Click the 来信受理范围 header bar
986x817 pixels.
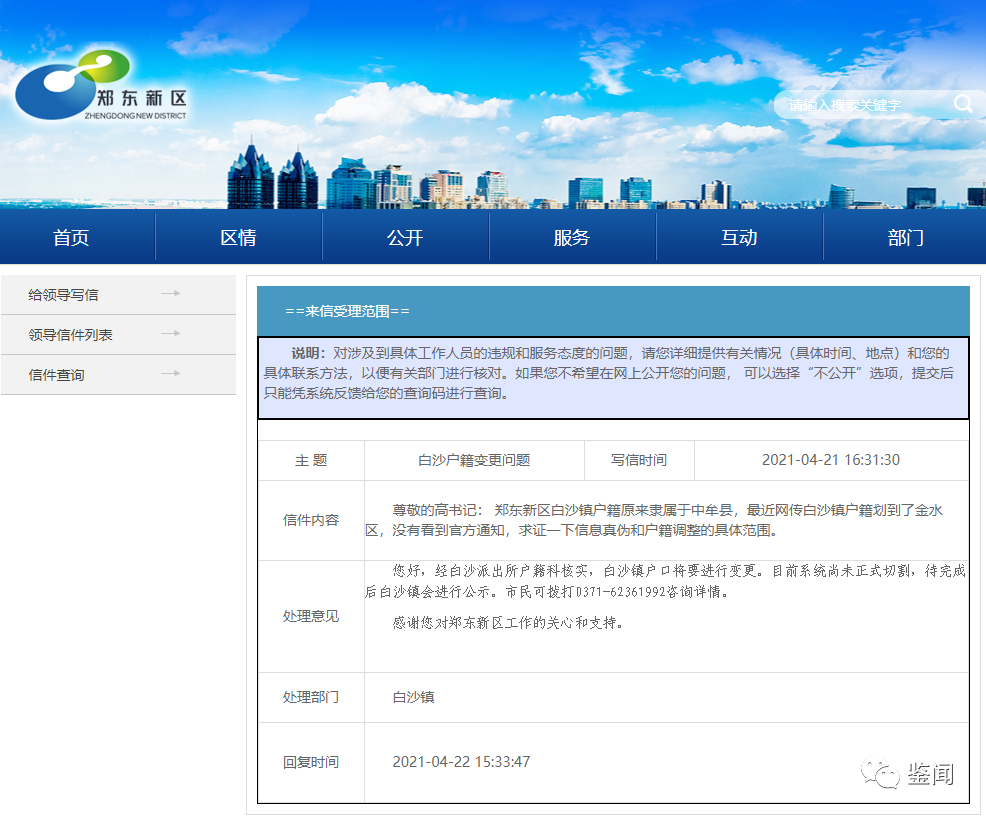[x=612, y=311]
